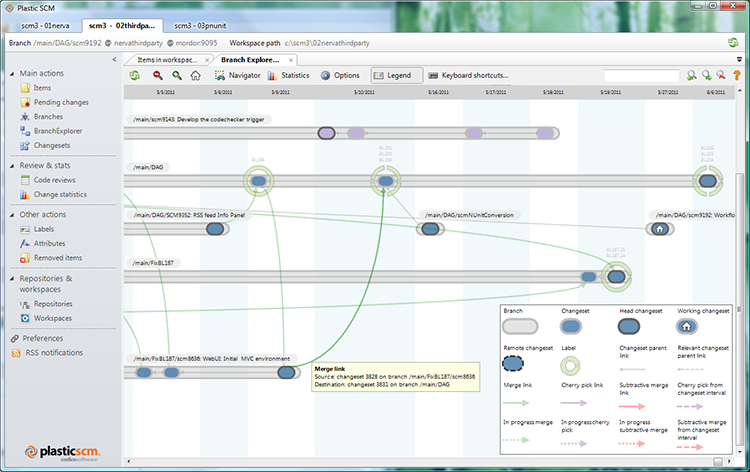
Task: Click the /main/scm9143 codechecker trigger label
Action: click(199, 120)
